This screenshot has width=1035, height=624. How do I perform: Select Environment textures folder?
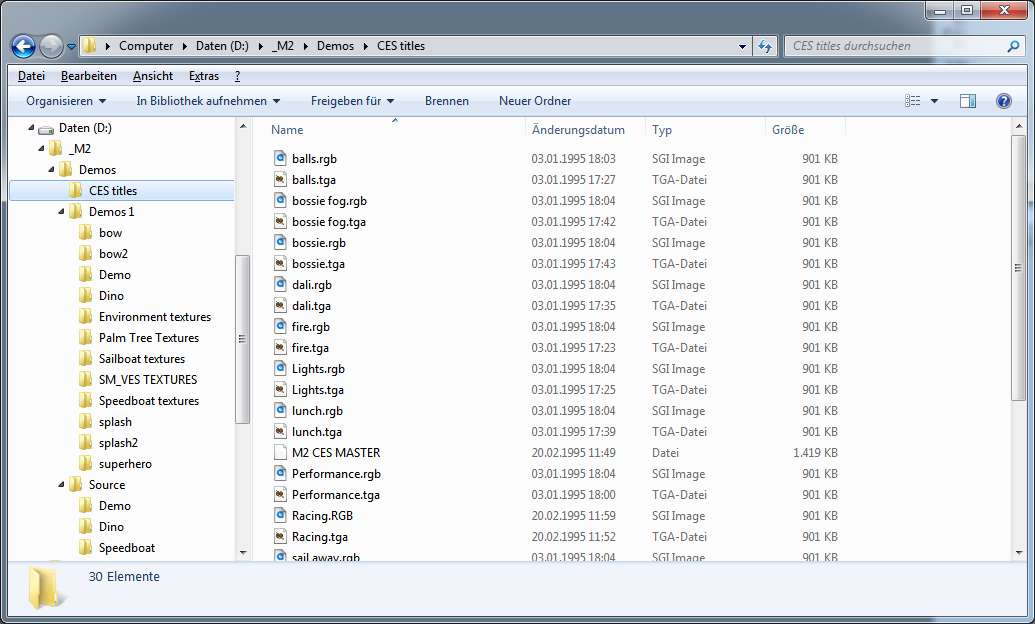(x=154, y=317)
